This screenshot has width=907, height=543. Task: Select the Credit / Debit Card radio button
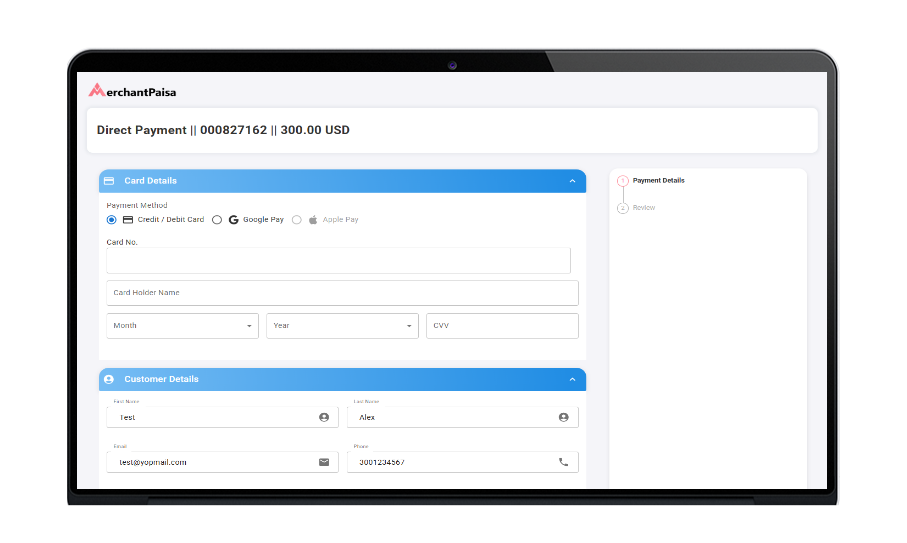[112, 220]
